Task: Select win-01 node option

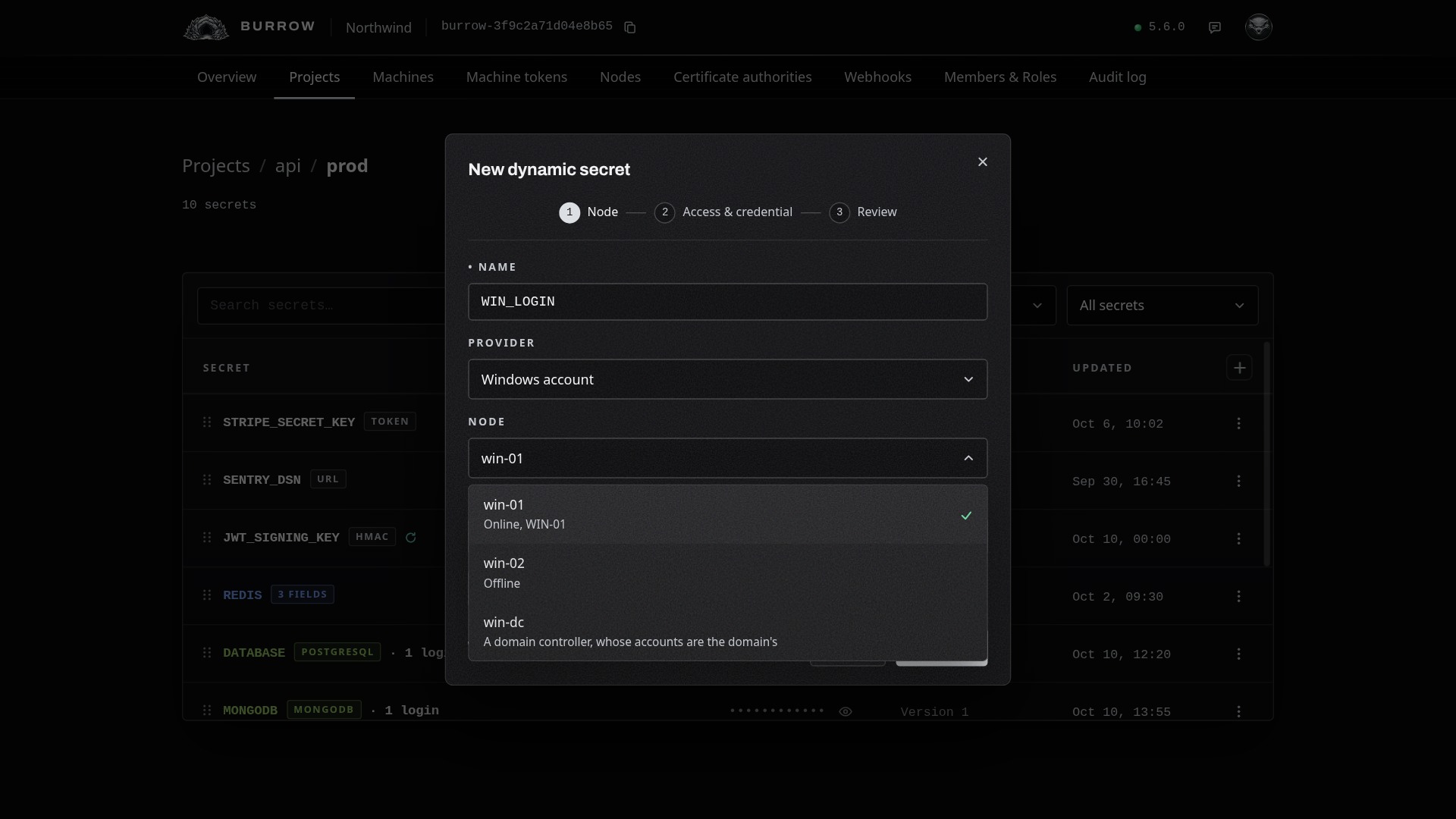Action: (x=728, y=515)
